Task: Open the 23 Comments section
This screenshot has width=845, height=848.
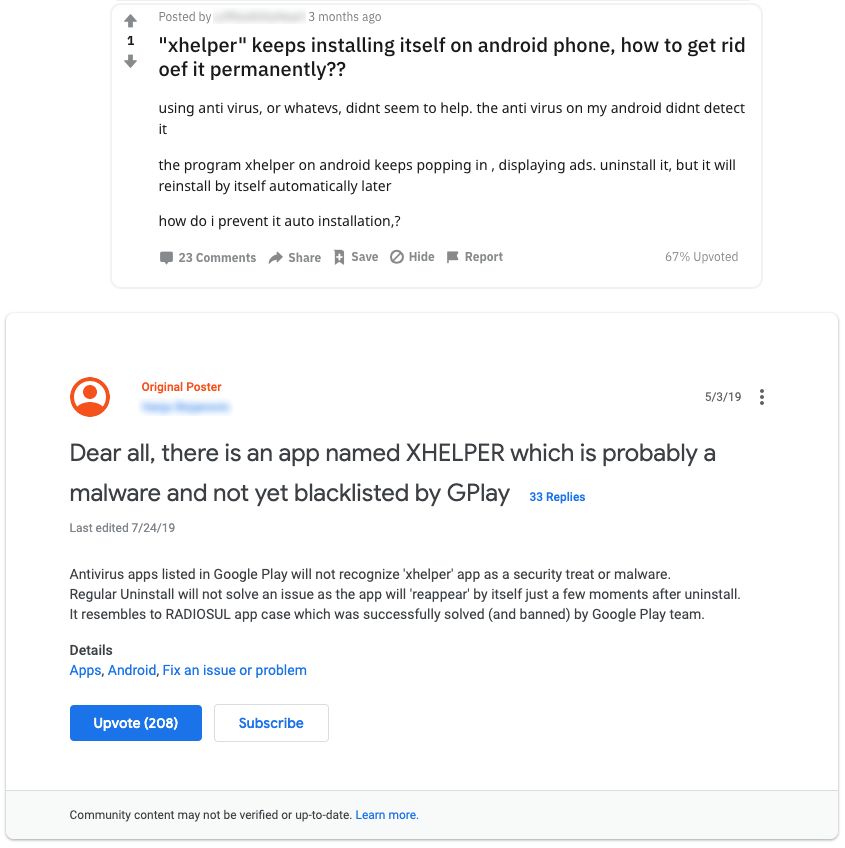Action: [208, 257]
